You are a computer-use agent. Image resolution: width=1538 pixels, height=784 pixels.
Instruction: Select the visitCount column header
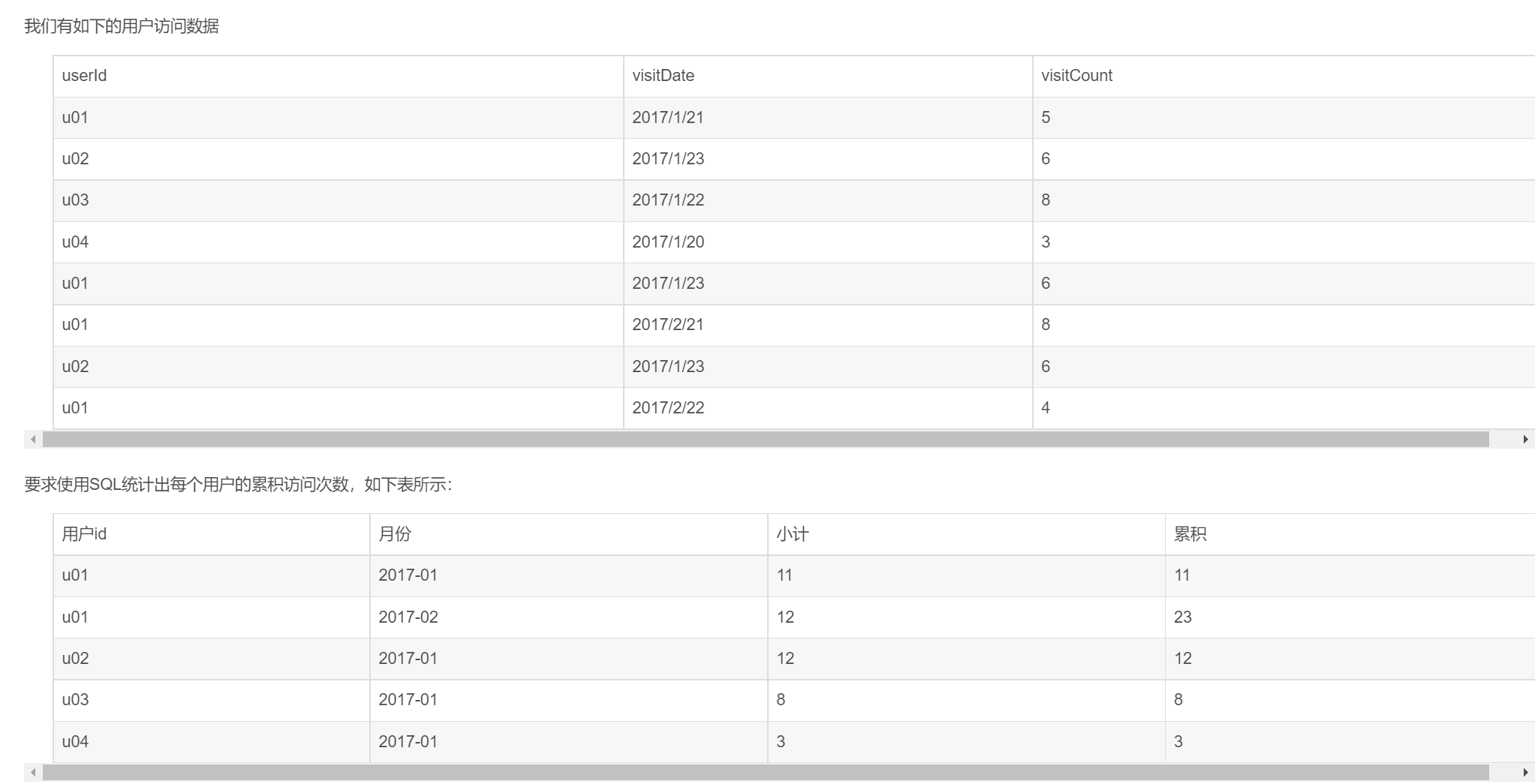(x=1076, y=76)
